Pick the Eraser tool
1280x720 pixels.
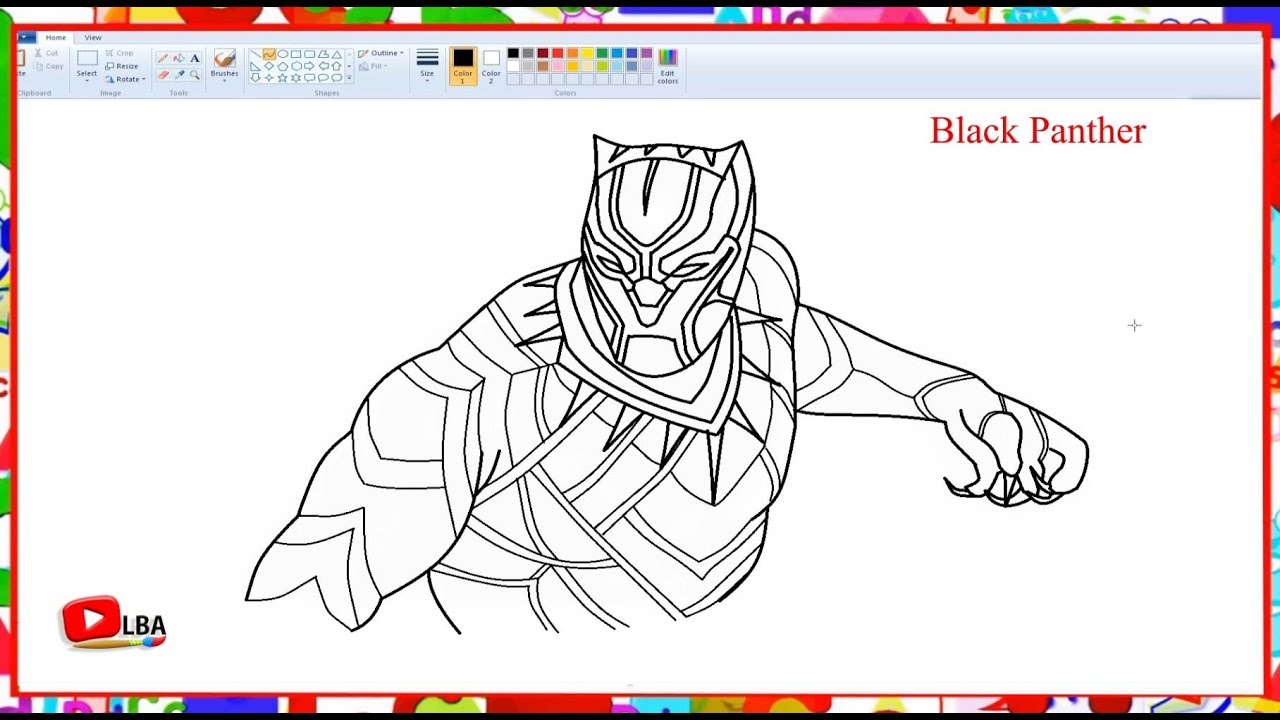(x=163, y=75)
